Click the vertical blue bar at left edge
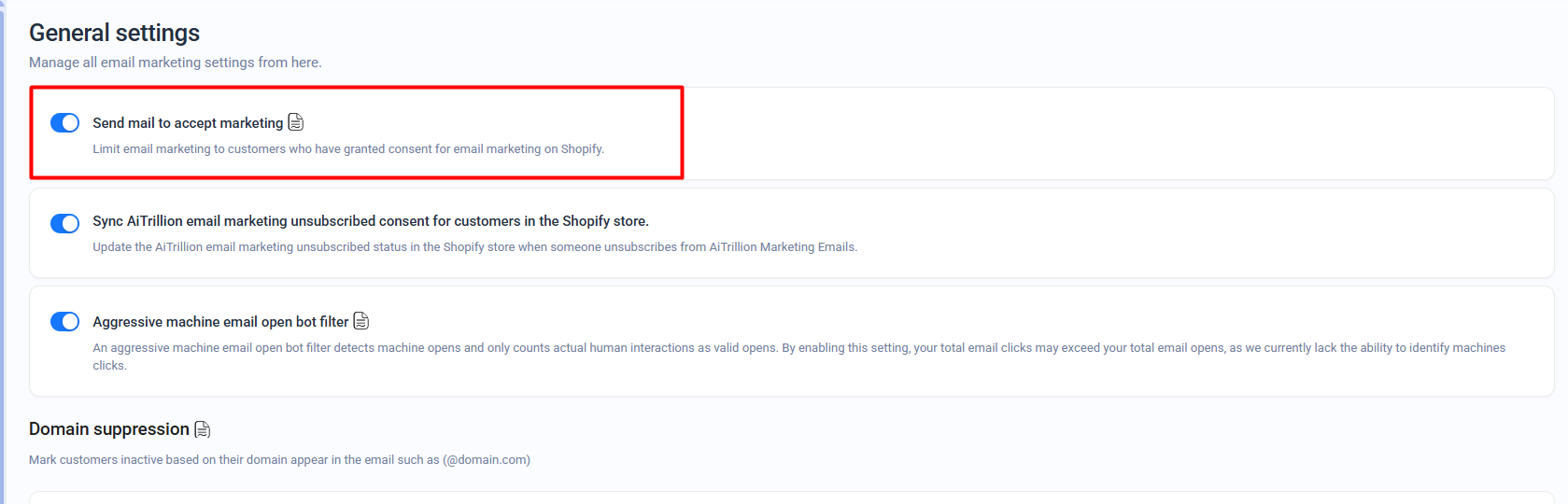1568x504 pixels. click(3, 252)
